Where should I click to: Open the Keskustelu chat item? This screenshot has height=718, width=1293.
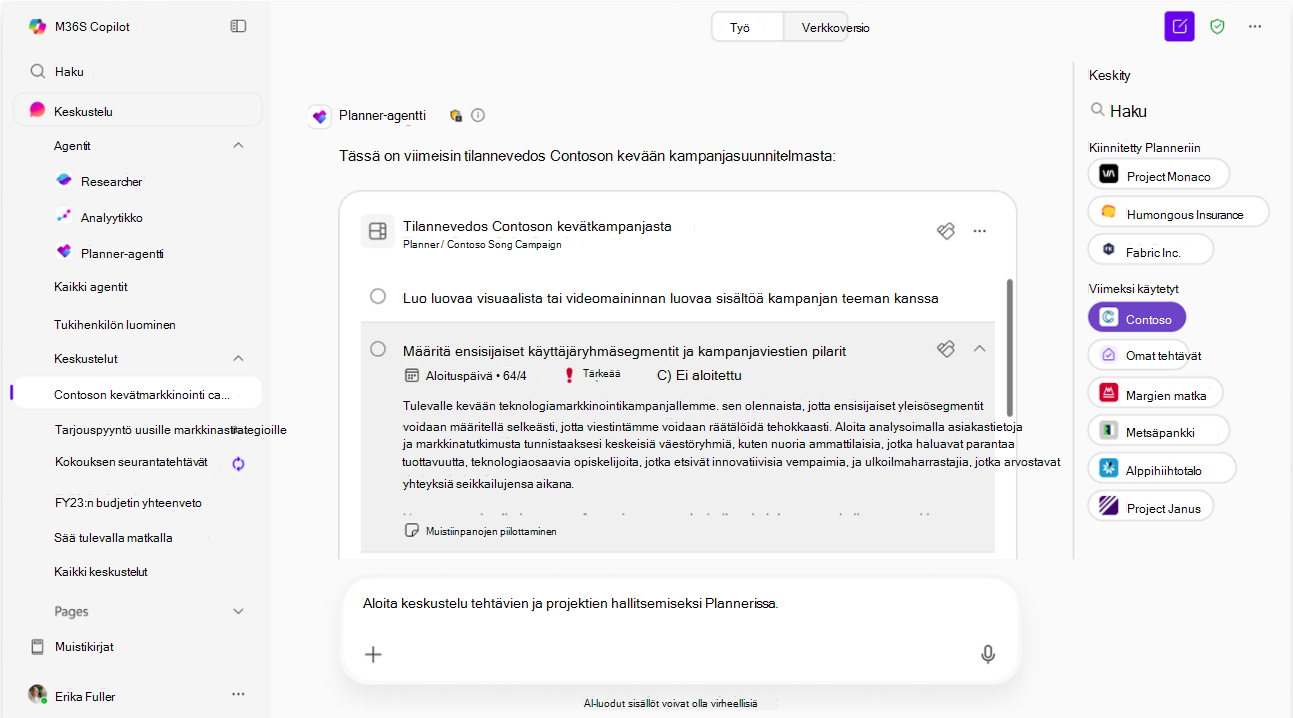[x=138, y=111]
